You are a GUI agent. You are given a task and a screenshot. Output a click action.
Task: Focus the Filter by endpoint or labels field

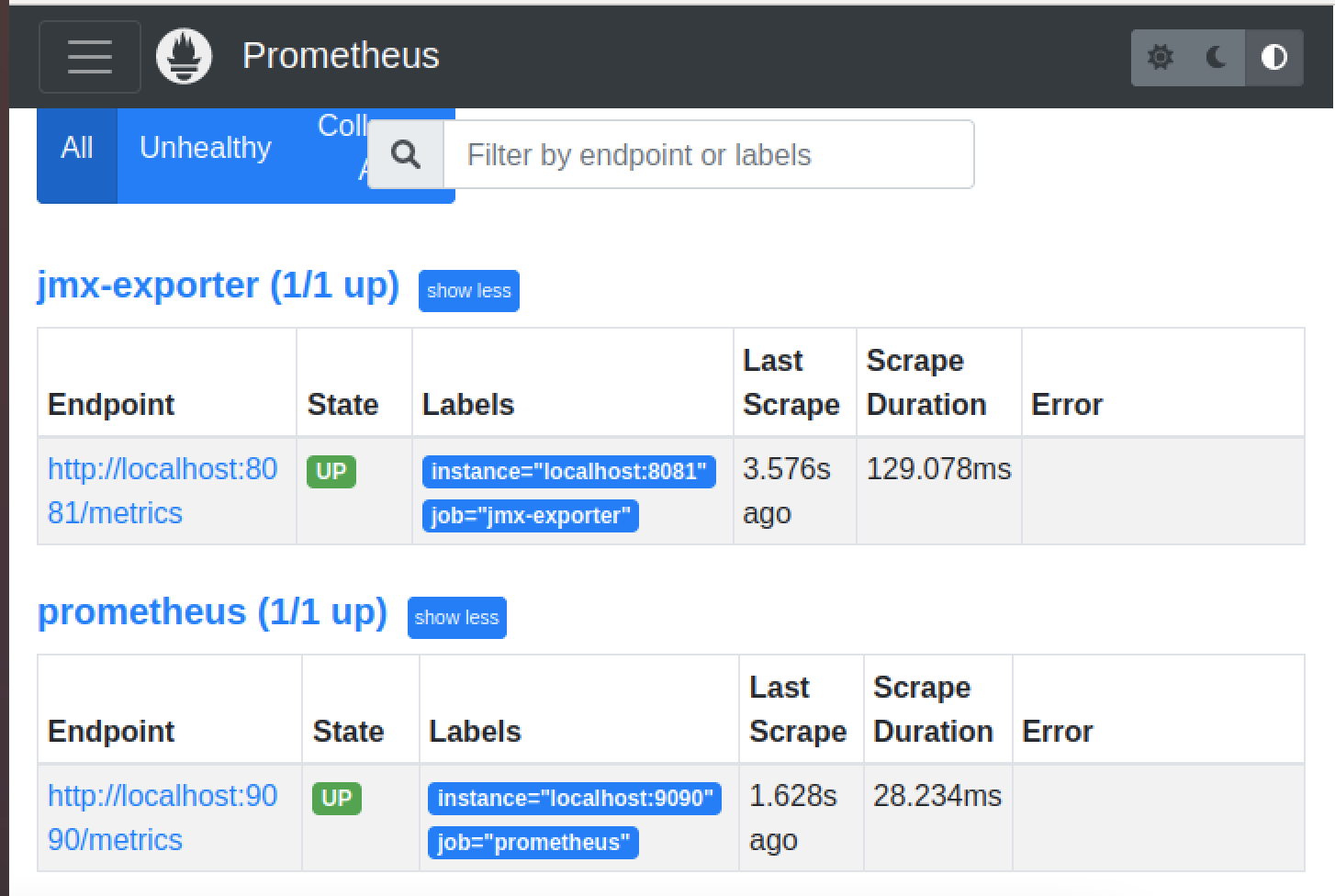709,154
